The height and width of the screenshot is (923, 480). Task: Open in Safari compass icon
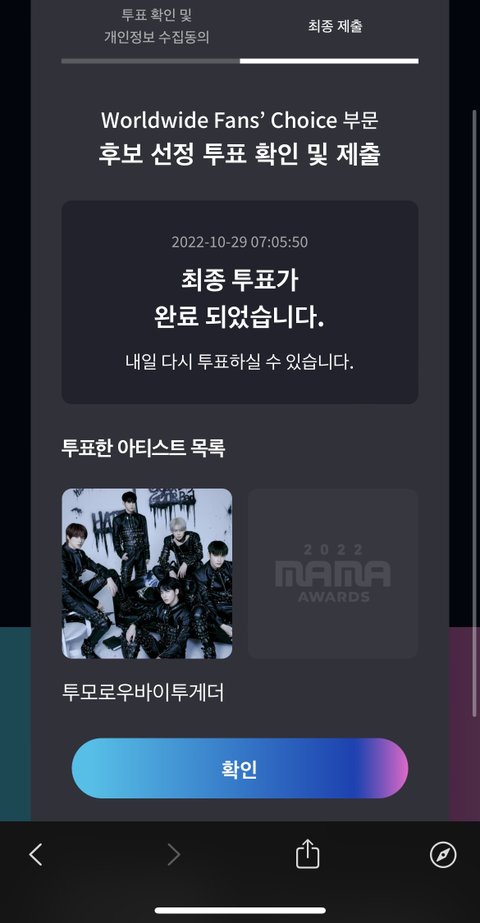click(x=443, y=855)
